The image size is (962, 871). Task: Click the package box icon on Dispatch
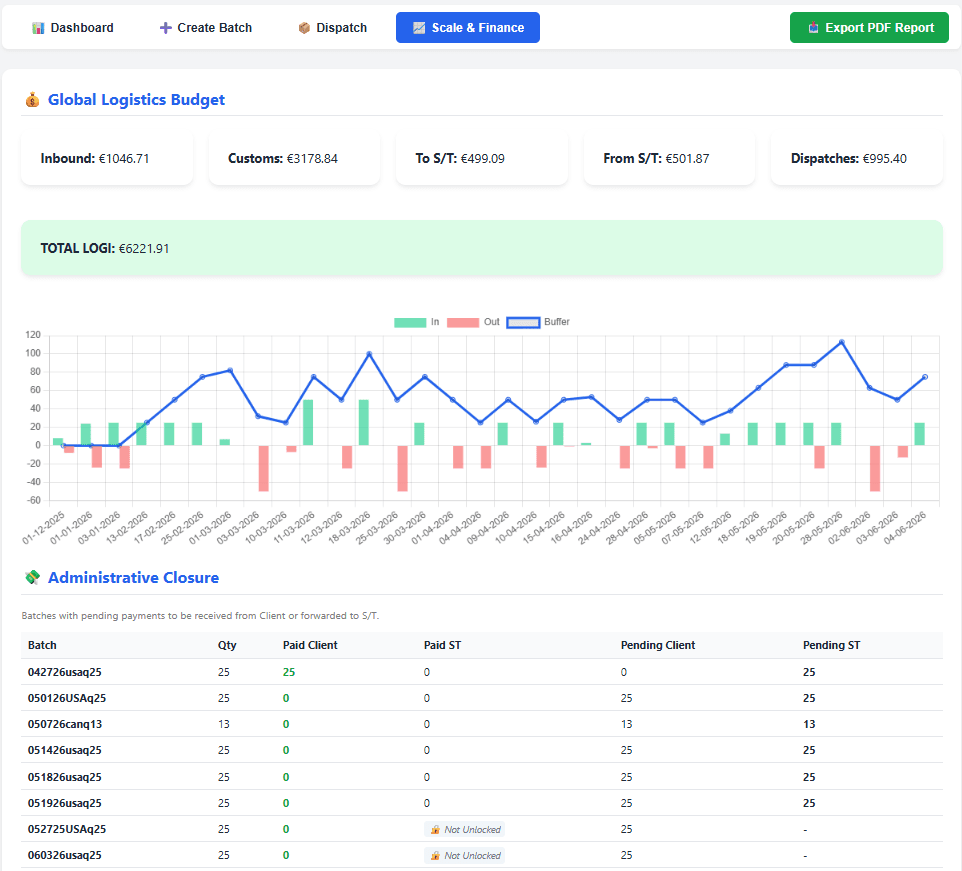(304, 28)
